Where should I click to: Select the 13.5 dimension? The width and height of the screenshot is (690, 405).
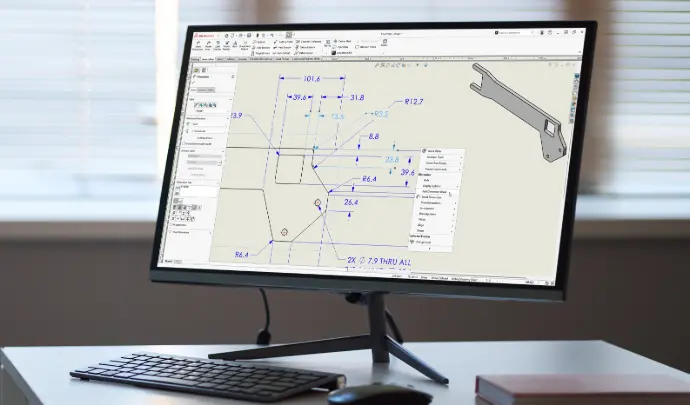point(338,117)
